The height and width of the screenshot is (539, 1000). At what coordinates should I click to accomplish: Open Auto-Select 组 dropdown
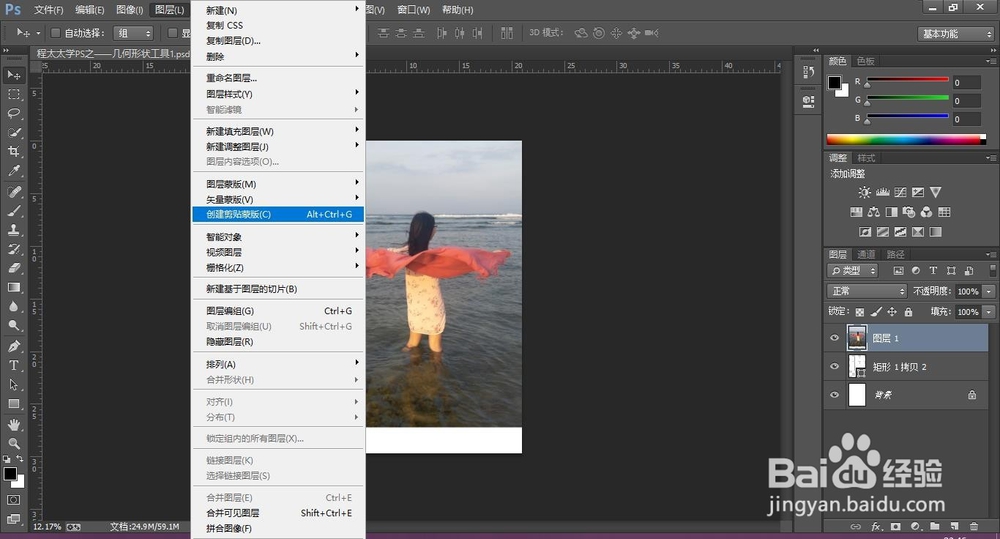coord(133,33)
